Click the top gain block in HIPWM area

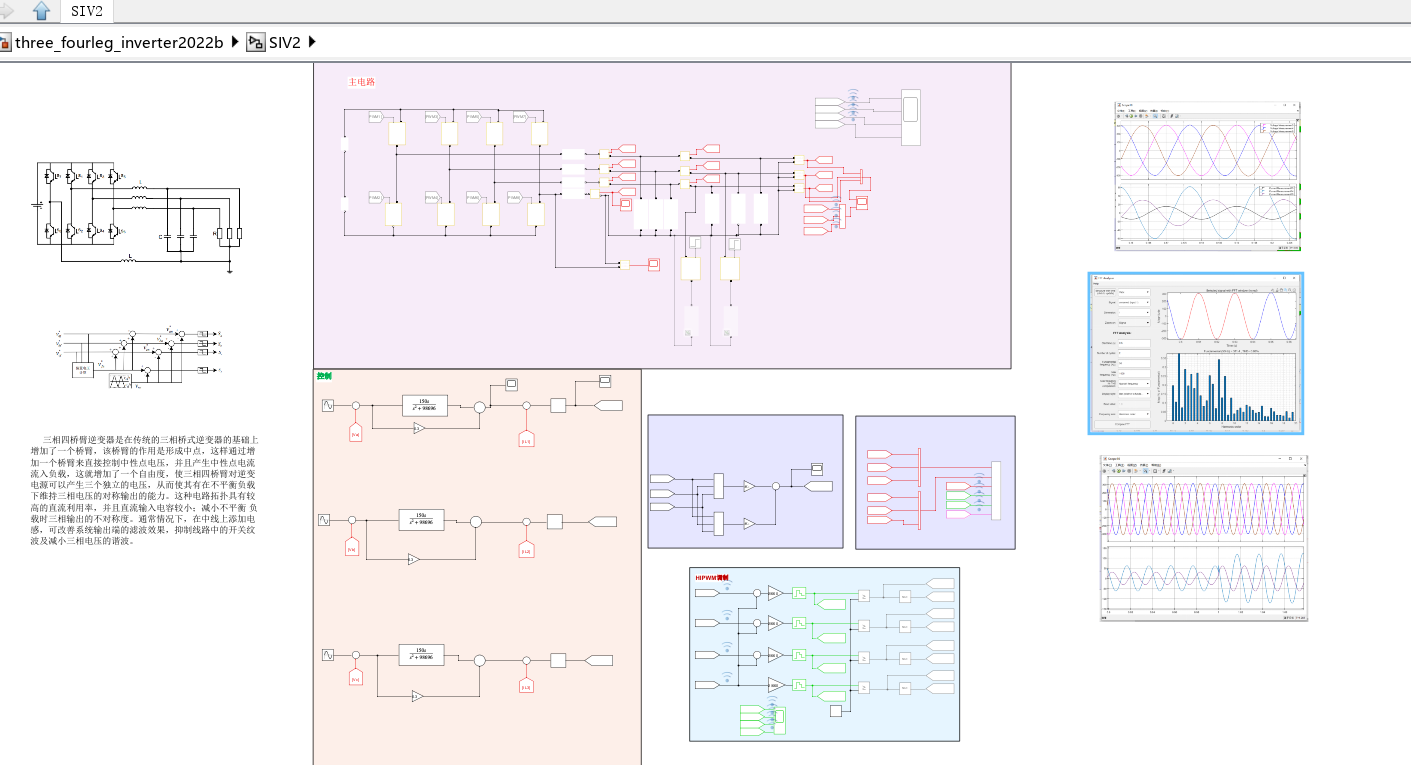click(x=776, y=593)
